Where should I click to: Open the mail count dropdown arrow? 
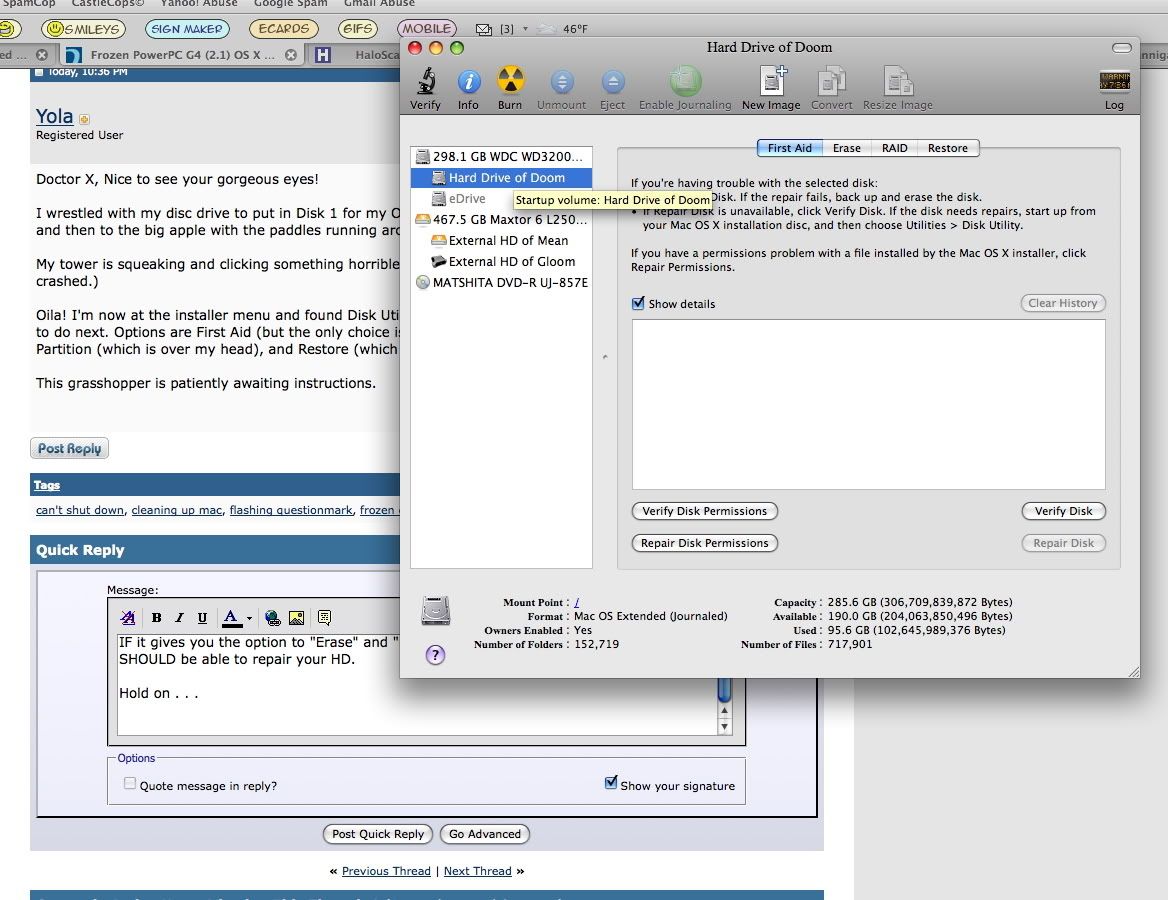pyautogui.click(x=525, y=29)
